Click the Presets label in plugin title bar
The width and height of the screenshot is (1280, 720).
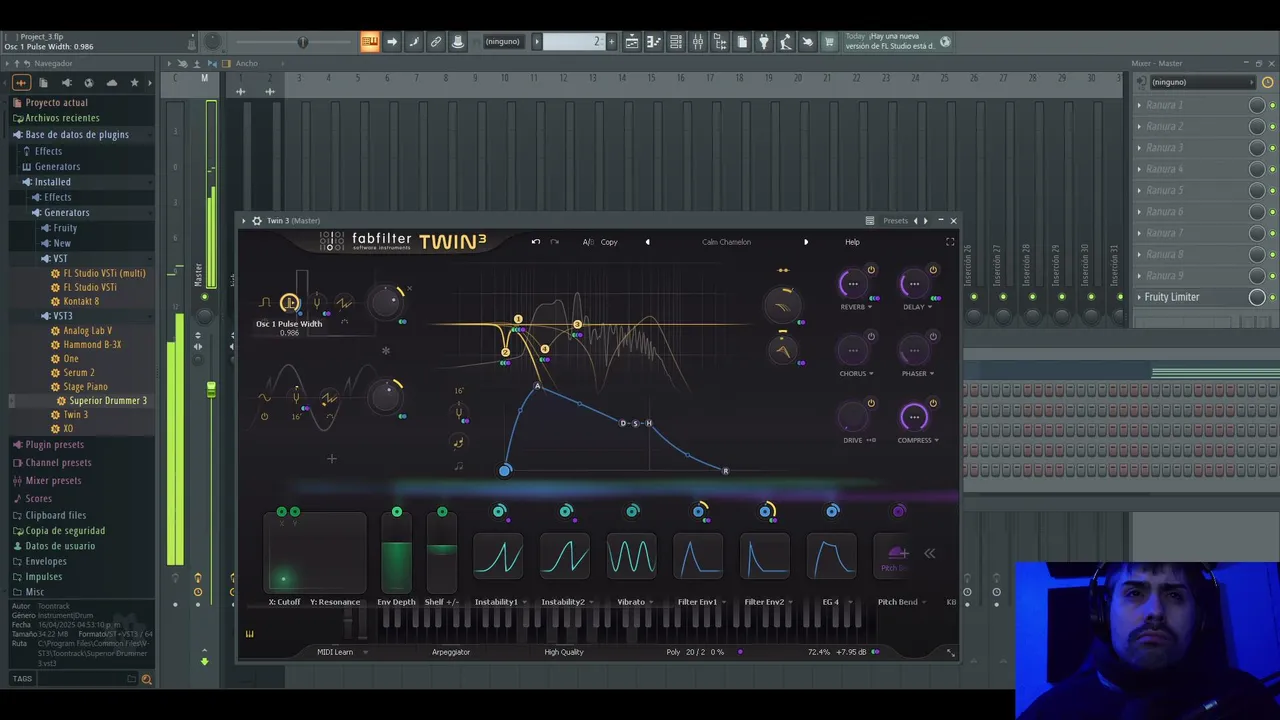click(895, 221)
